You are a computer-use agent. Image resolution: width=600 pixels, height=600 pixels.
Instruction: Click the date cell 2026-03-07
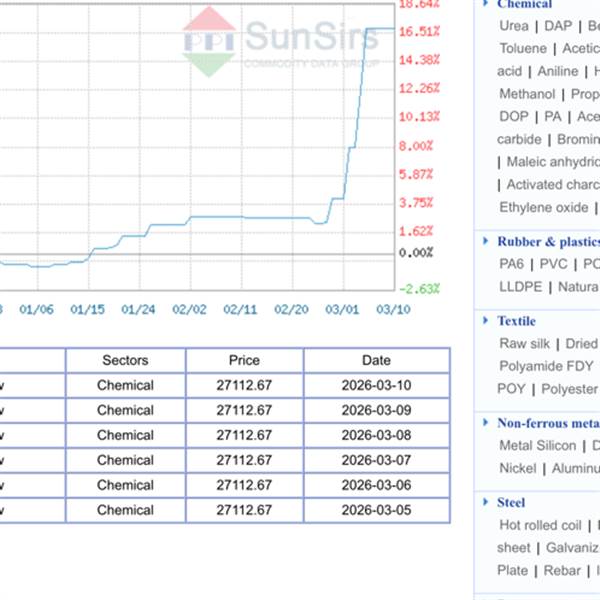[376, 460]
